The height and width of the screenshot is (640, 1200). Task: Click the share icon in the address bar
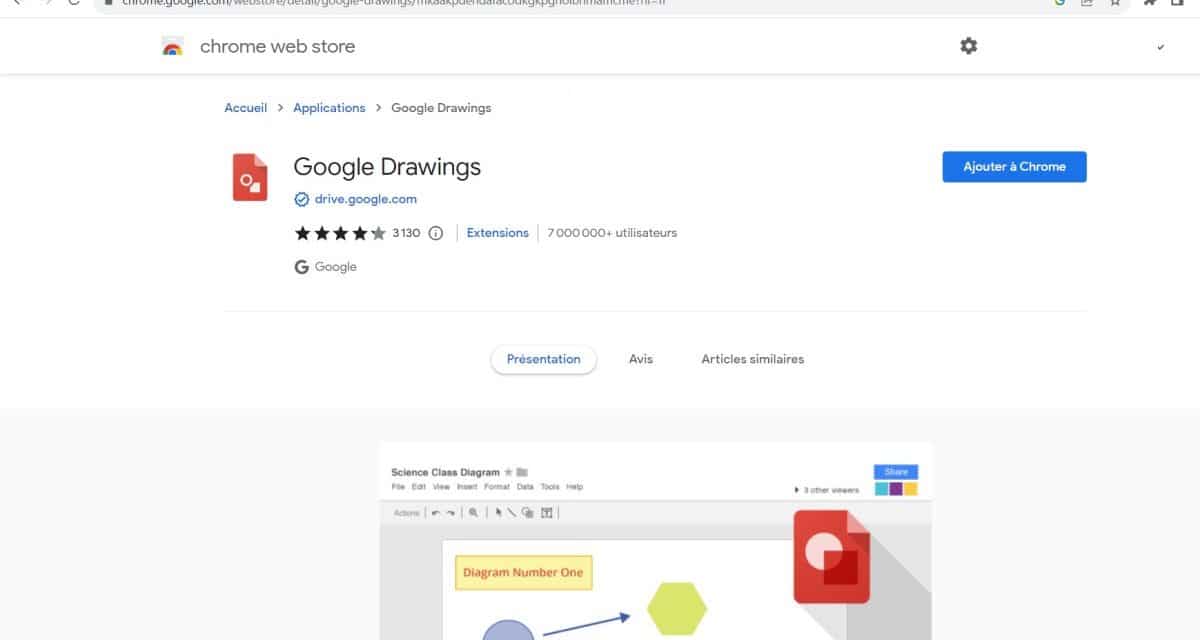pos(1087,3)
